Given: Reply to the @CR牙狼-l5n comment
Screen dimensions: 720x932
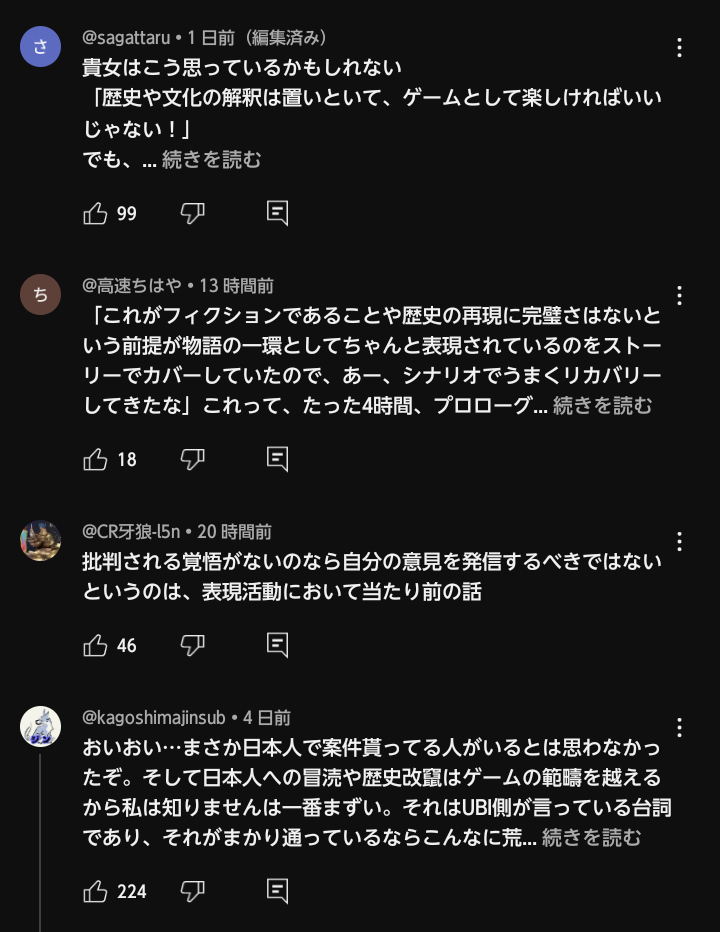Looking at the screenshot, I should click(x=278, y=646).
